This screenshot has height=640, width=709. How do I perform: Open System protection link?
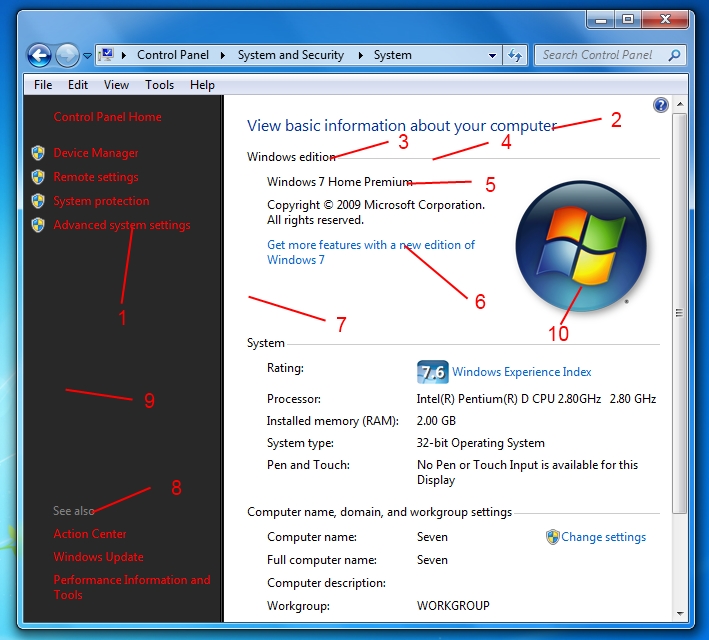click(101, 201)
